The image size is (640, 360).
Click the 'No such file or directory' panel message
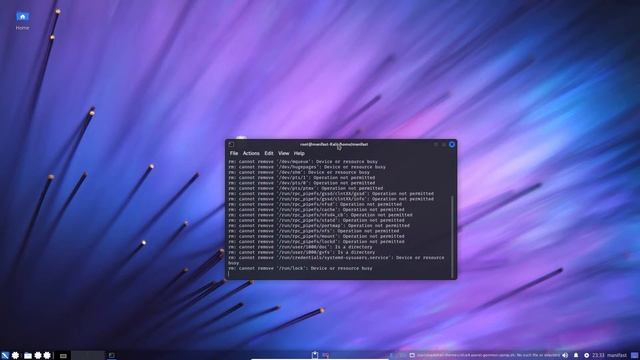tap(488, 356)
